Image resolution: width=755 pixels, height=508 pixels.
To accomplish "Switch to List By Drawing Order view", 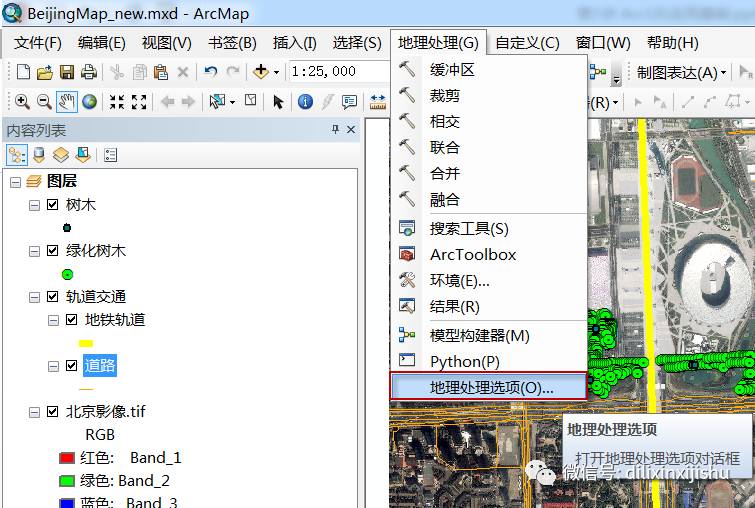I will (x=17, y=155).
